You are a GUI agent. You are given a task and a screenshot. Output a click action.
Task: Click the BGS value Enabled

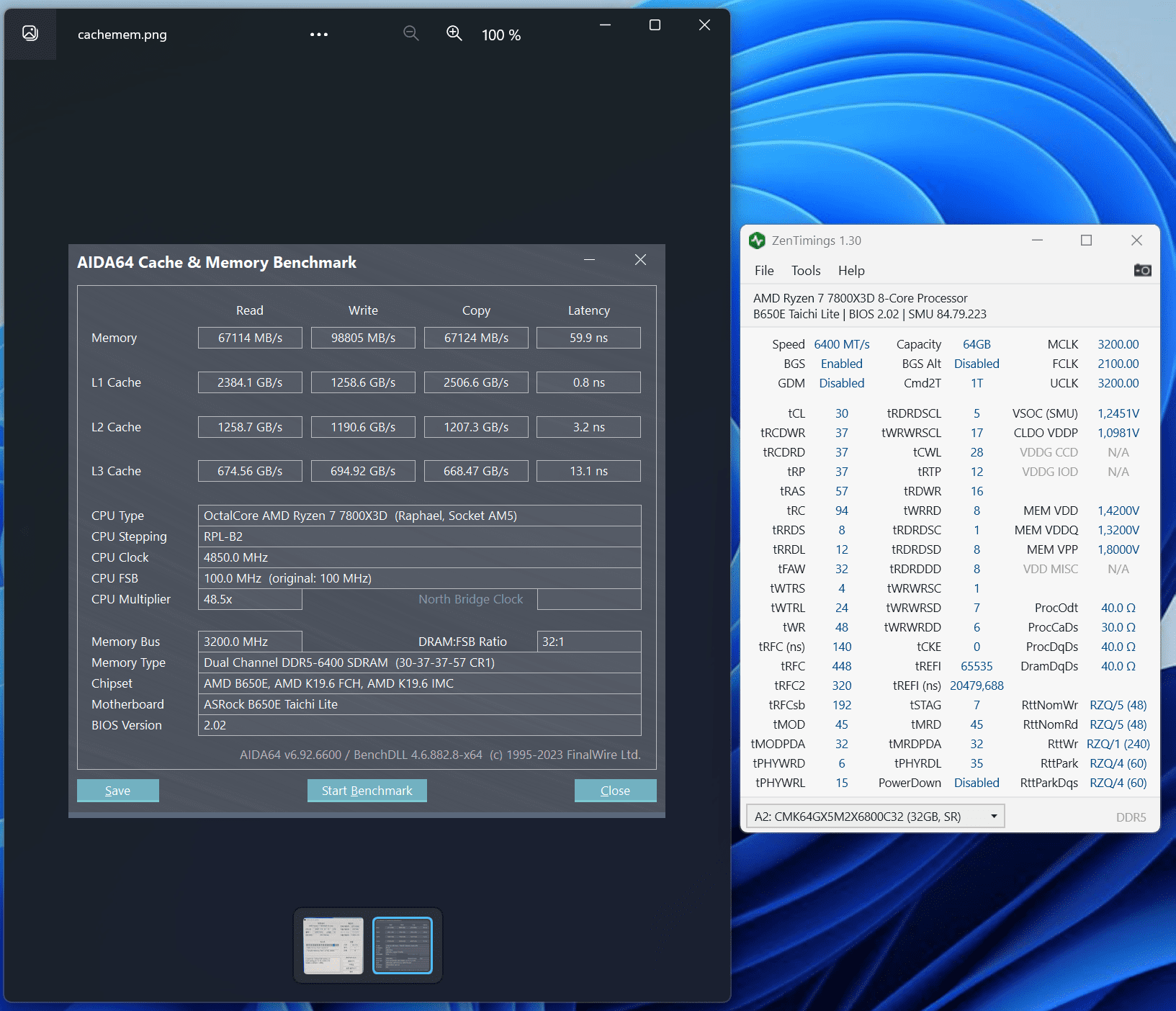click(842, 364)
